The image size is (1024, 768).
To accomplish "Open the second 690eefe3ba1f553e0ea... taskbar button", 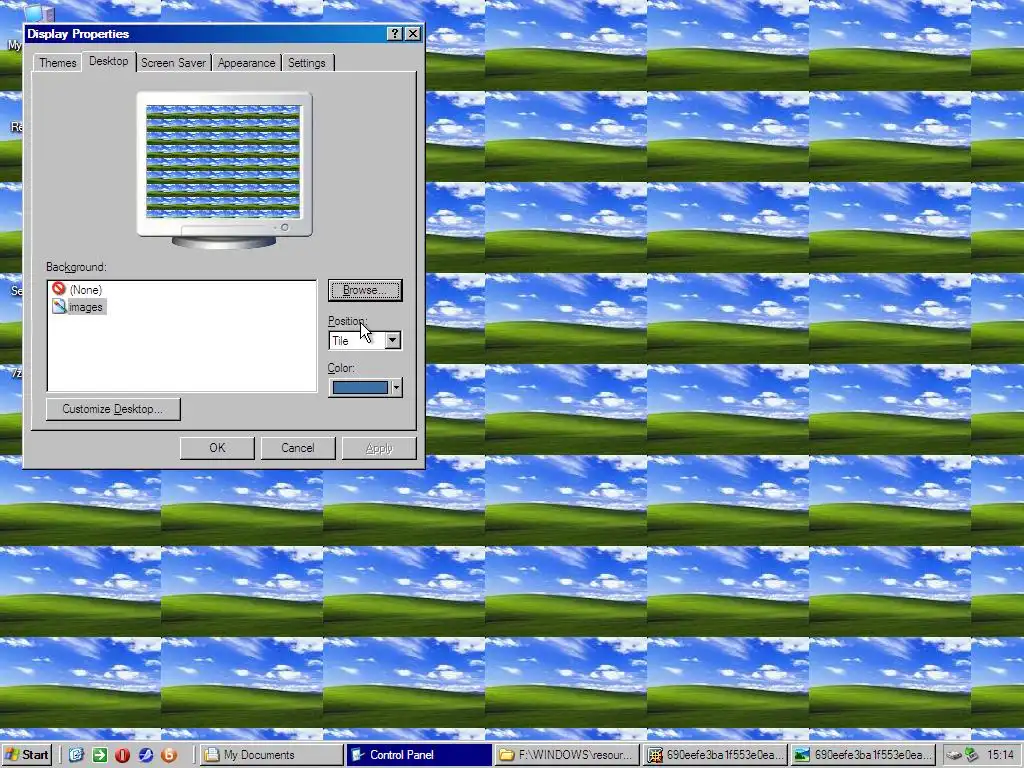I will pyautogui.click(x=862, y=755).
